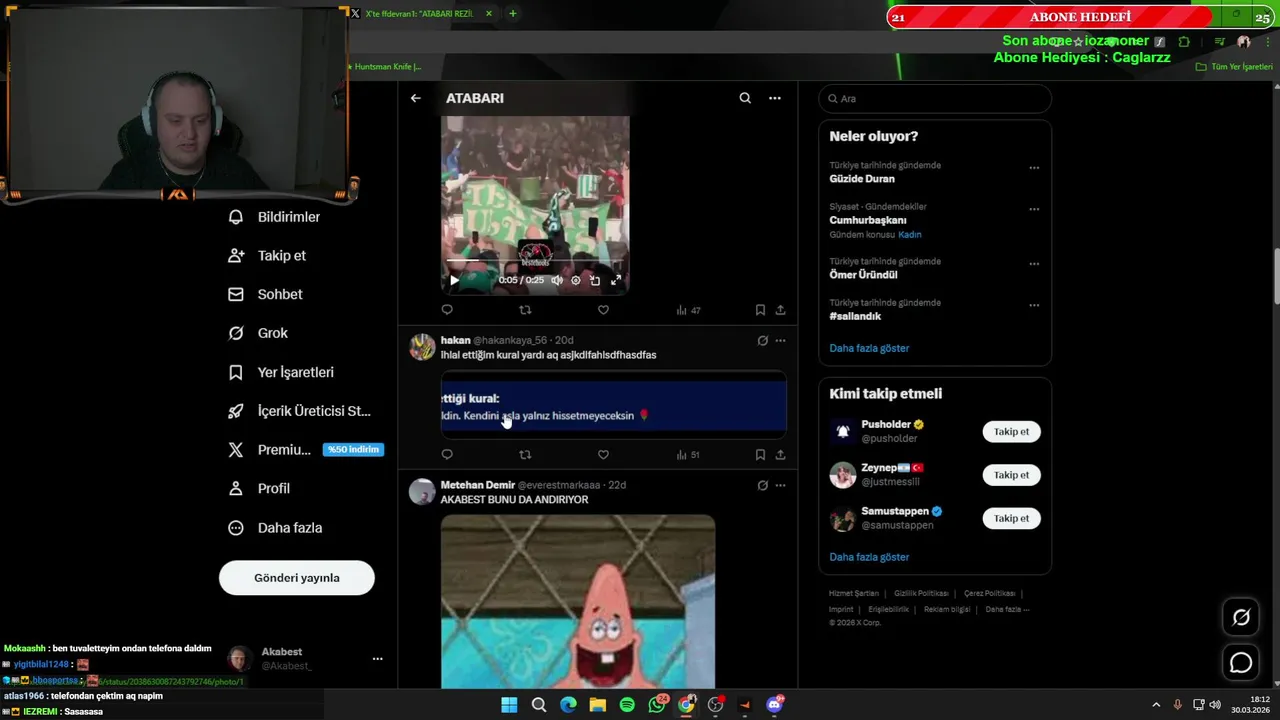Toggle picture-in-picture on the video

tap(595, 280)
